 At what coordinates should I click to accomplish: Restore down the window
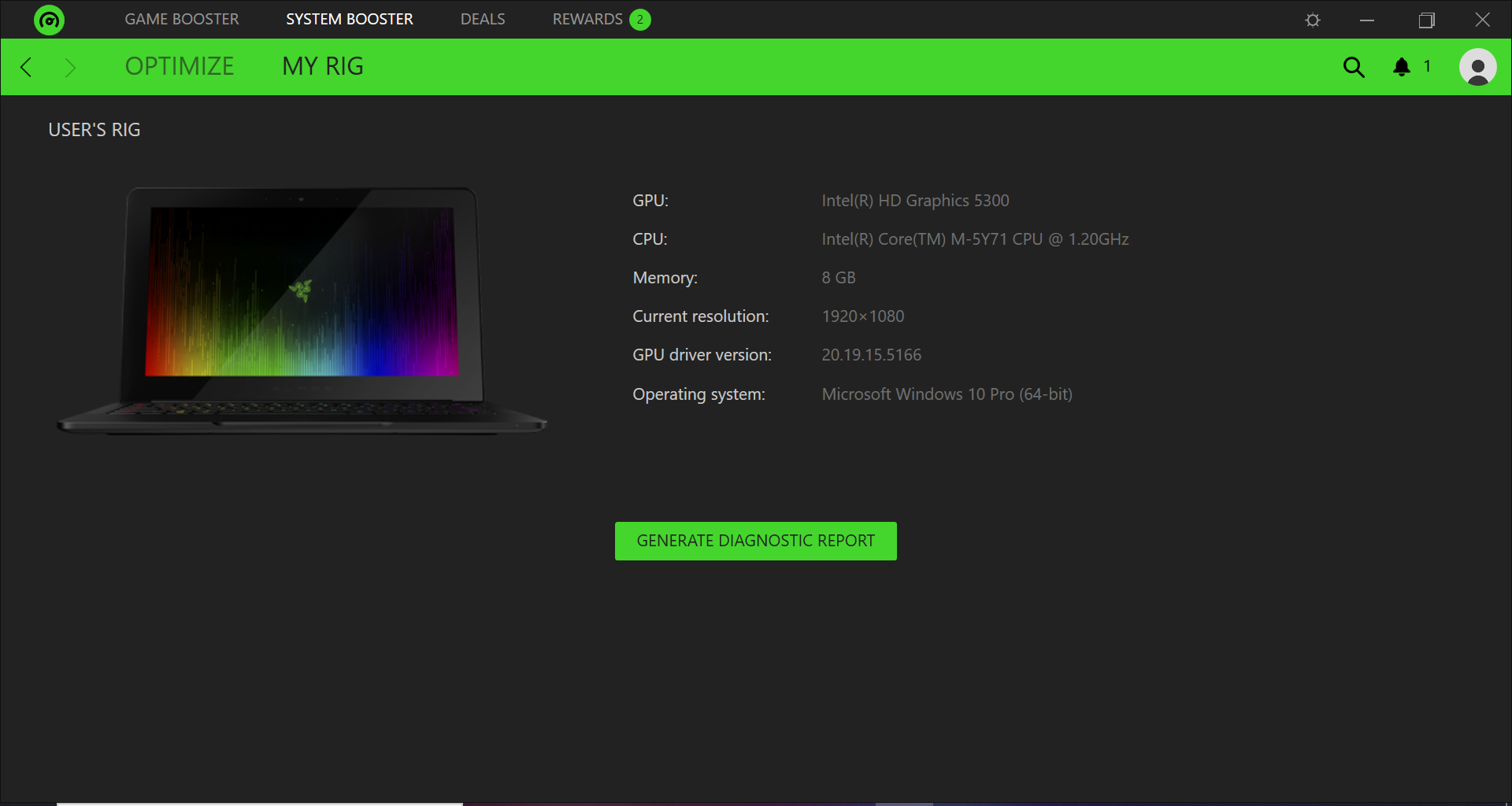(1426, 20)
